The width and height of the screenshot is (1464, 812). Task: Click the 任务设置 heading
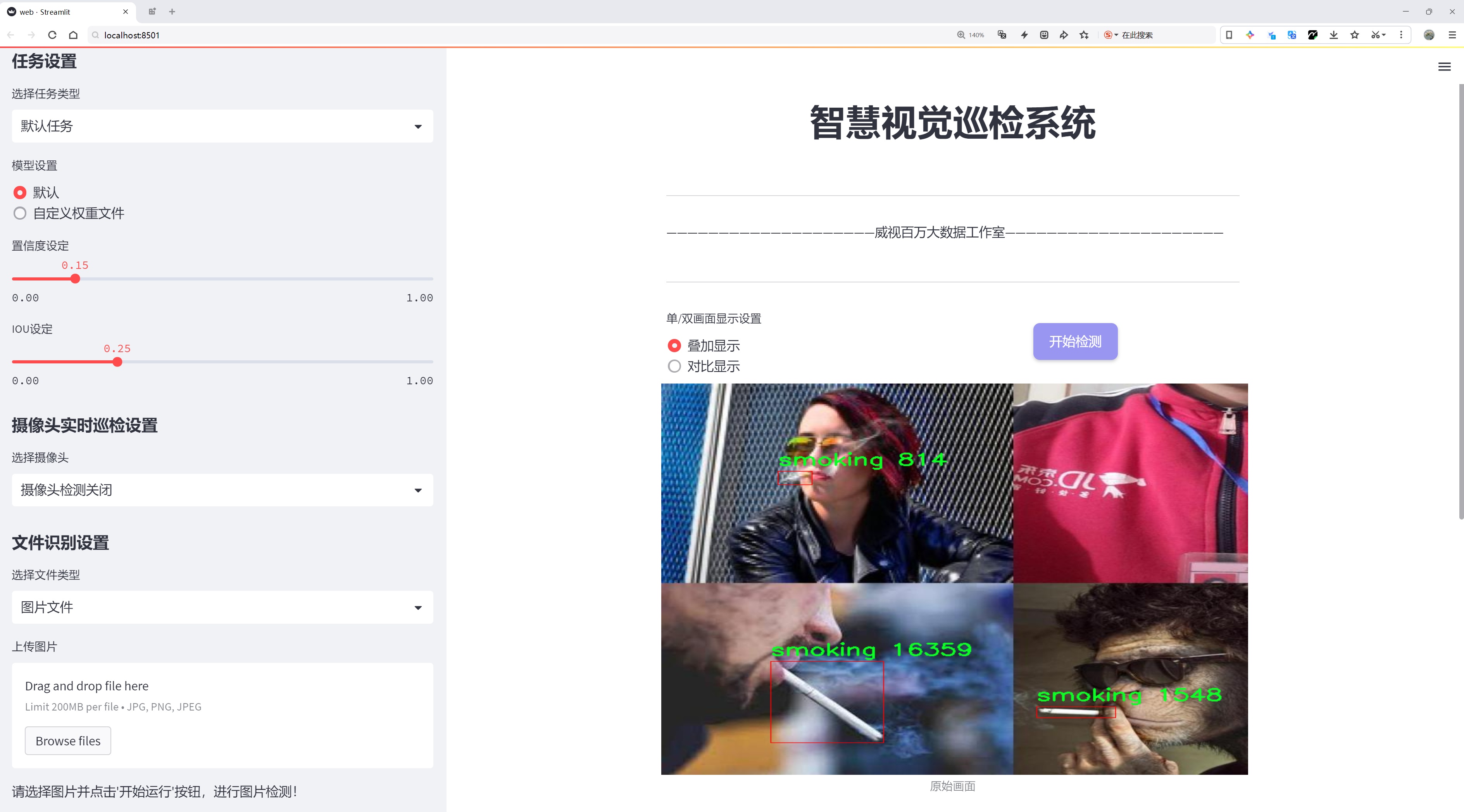44,61
